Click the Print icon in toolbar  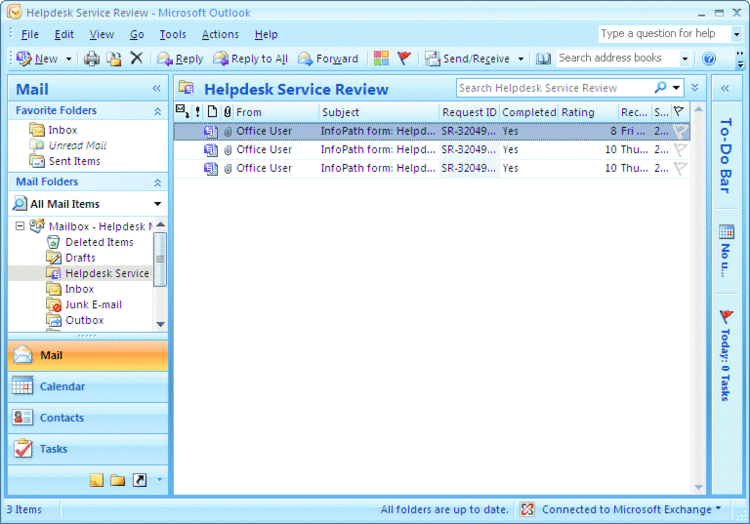click(91, 59)
